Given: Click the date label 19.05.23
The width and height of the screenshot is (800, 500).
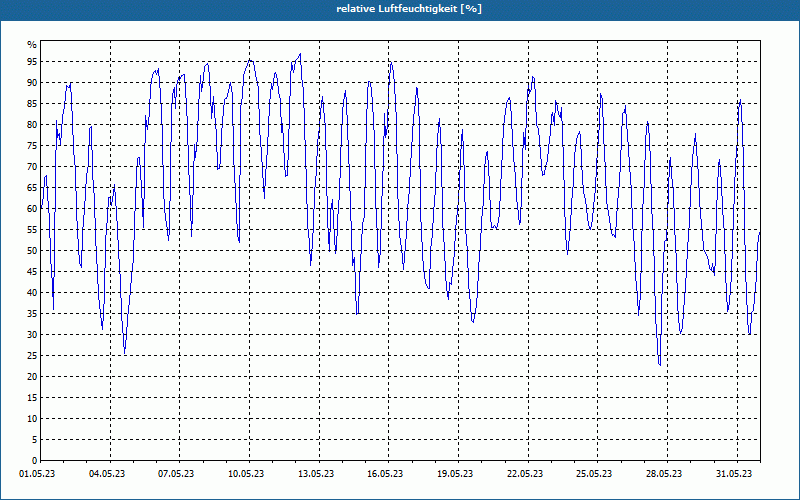Looking at the screenshot, I should pos(455,474).
